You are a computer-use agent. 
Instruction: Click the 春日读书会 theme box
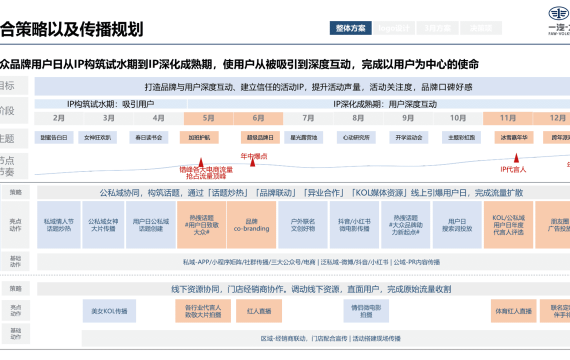[149, 137]
